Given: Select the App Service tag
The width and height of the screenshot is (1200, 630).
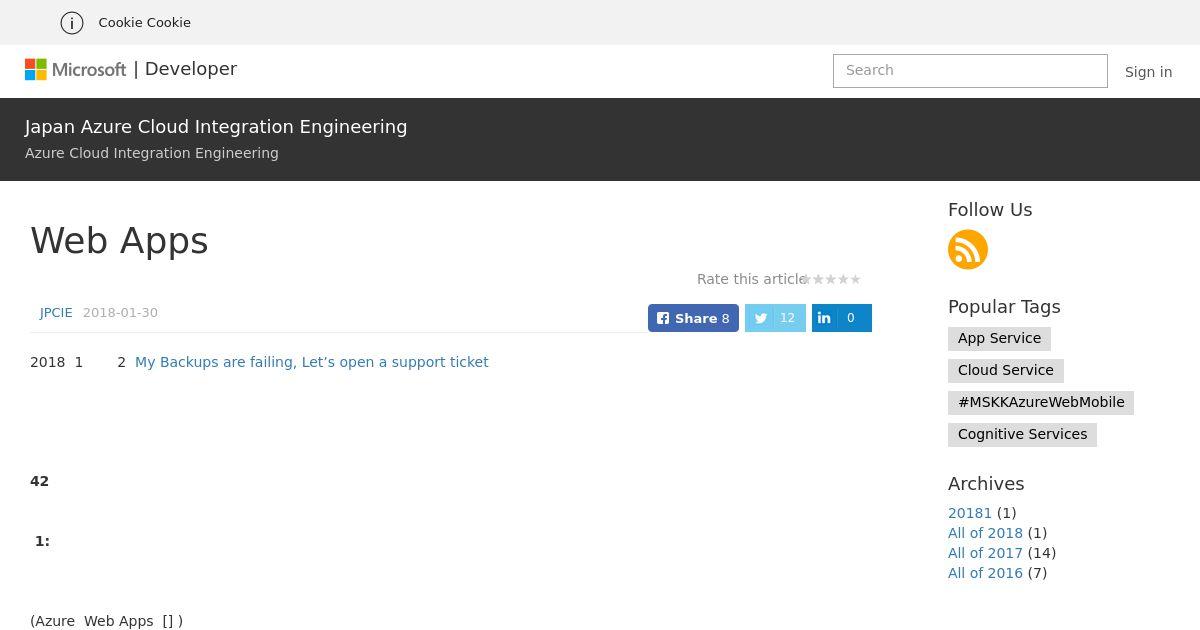Looking at the screenshot, I should coord(999,339).
